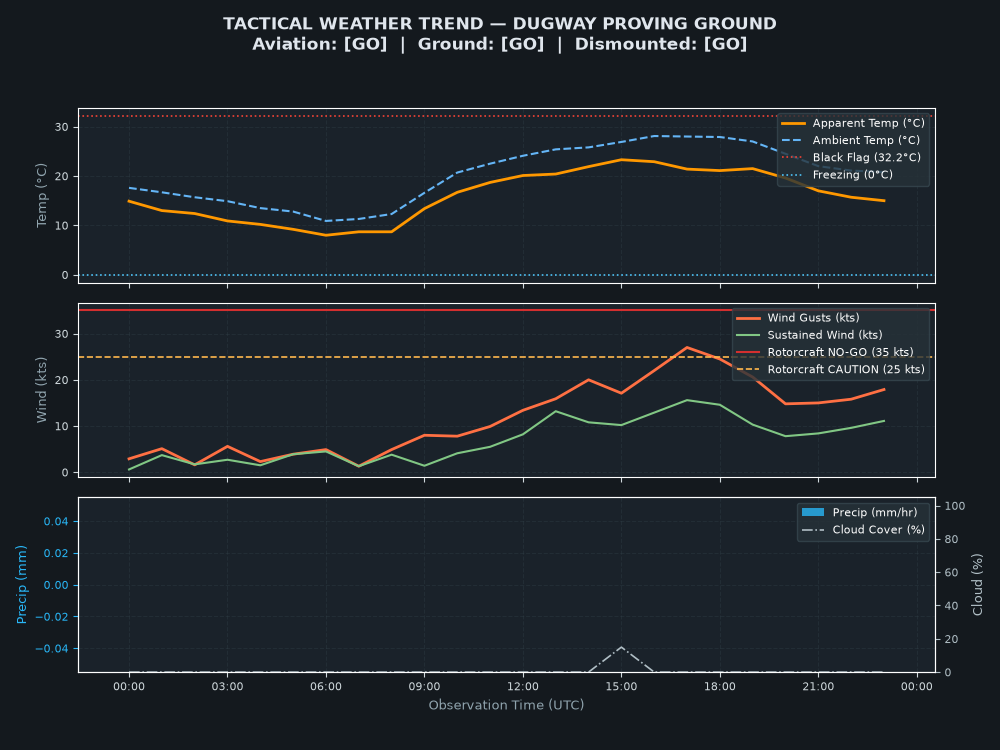The image size is (1000, 750).
Task: Click the −0.04 precipitation tick label
Action: (52, 649)
